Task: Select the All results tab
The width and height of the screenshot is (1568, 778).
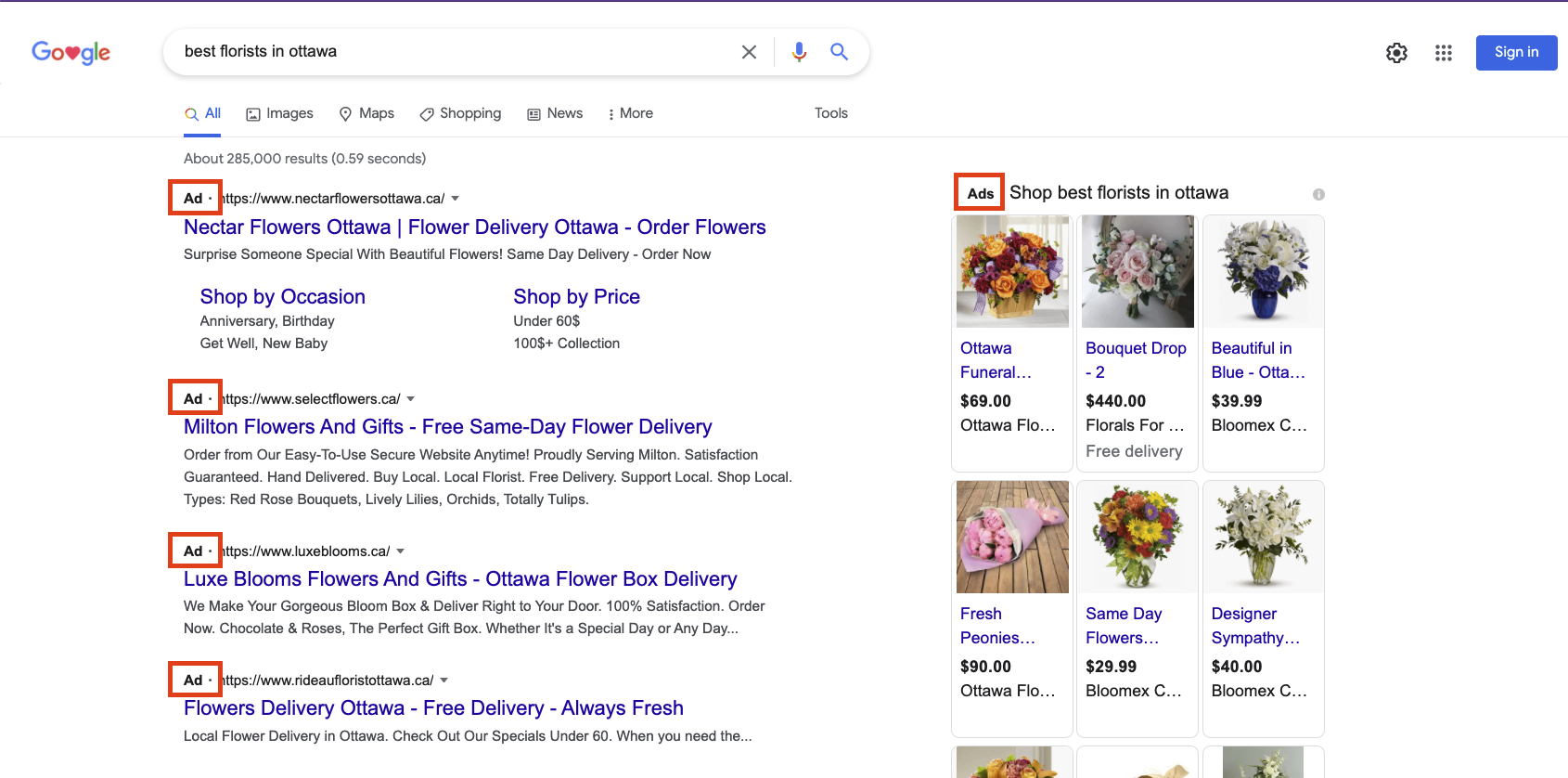Action: [202, 113]
